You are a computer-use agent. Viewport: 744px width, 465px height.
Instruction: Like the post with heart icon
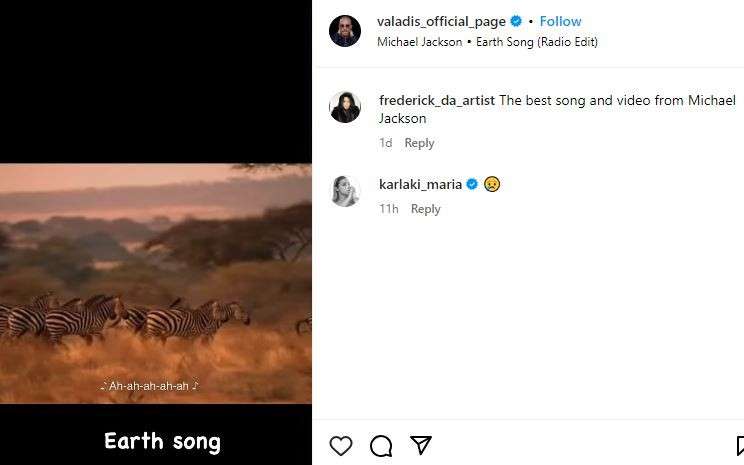(341, 446)
